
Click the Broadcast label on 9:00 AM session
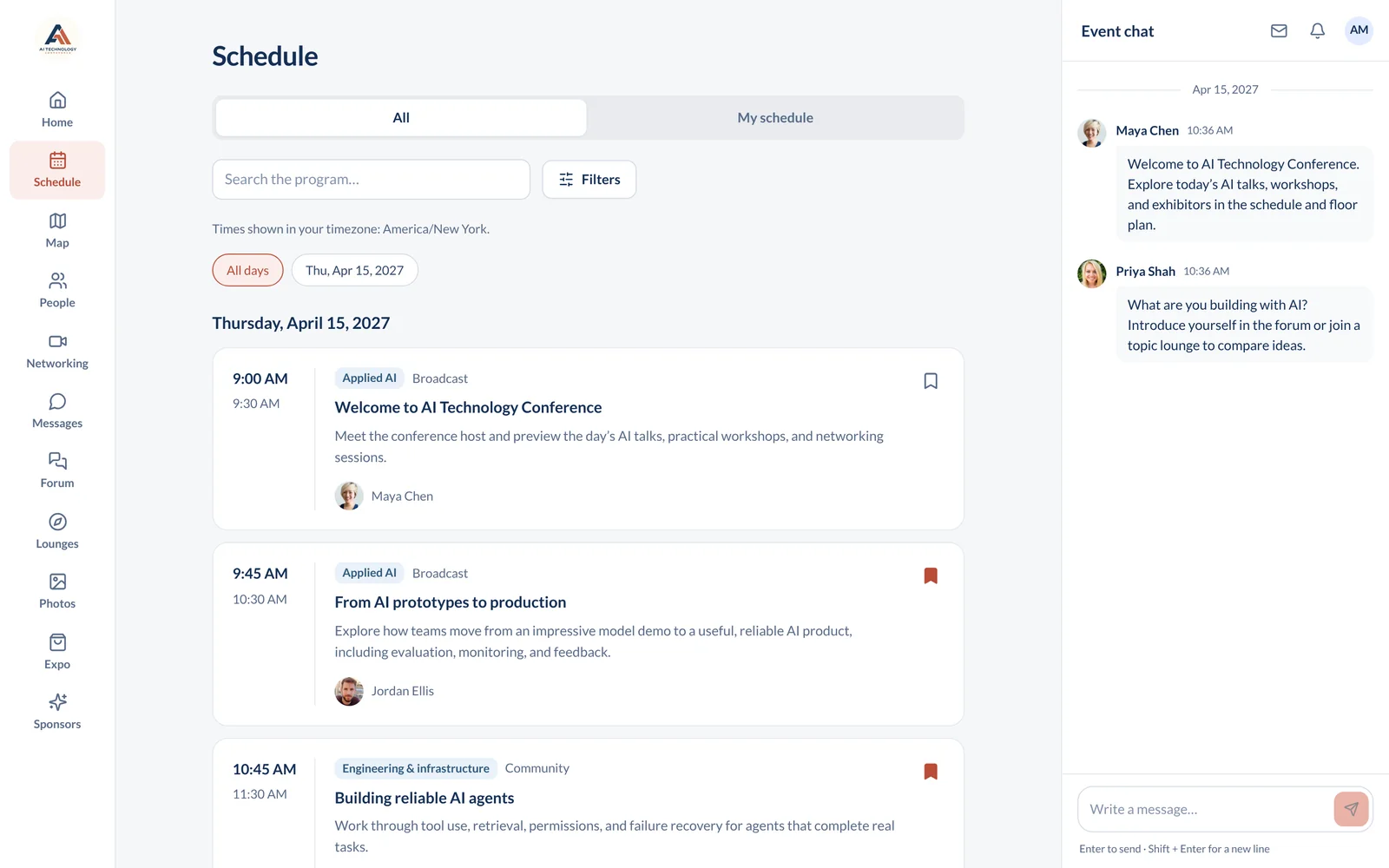tap(440, 378)
